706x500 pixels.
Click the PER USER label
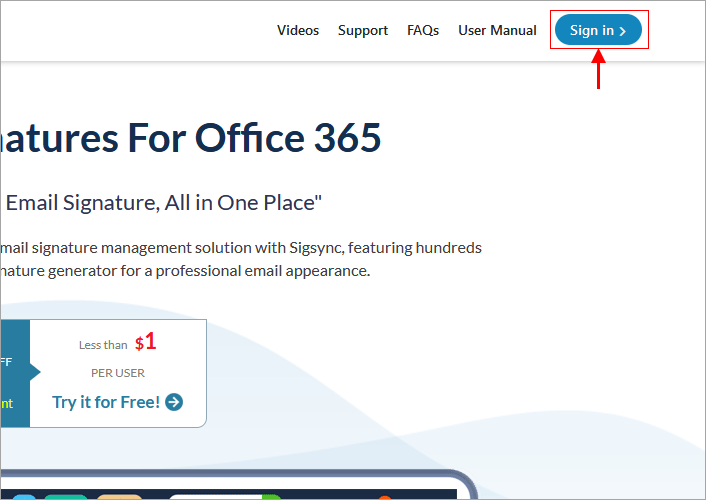pyautogui.click(x=118, y=373)
